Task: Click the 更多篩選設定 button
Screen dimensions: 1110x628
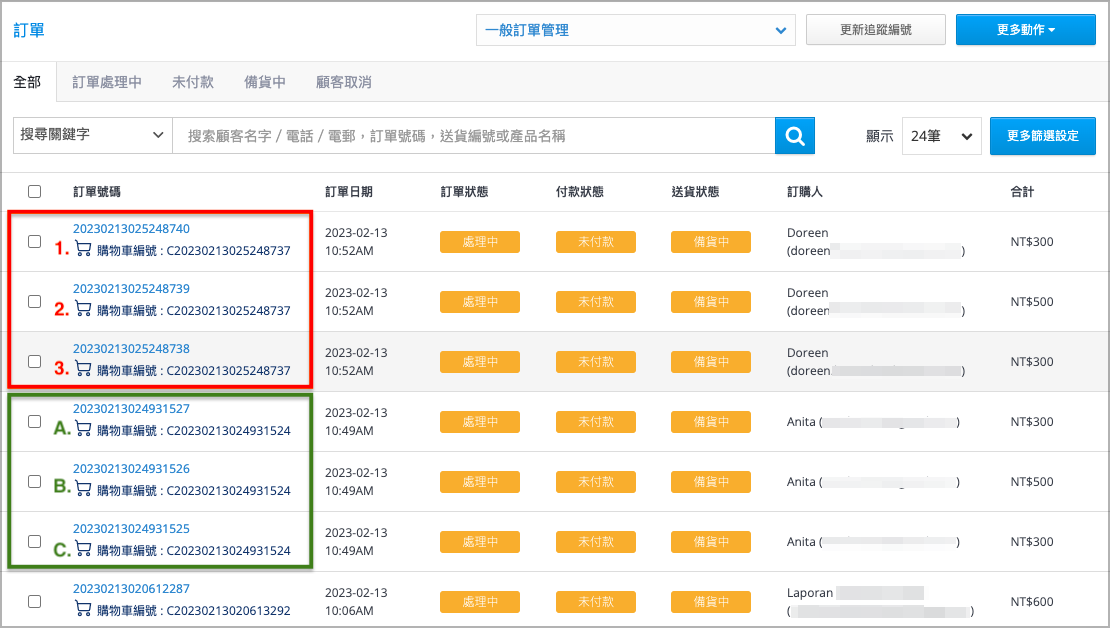Action: click(x=1043, y=136)
